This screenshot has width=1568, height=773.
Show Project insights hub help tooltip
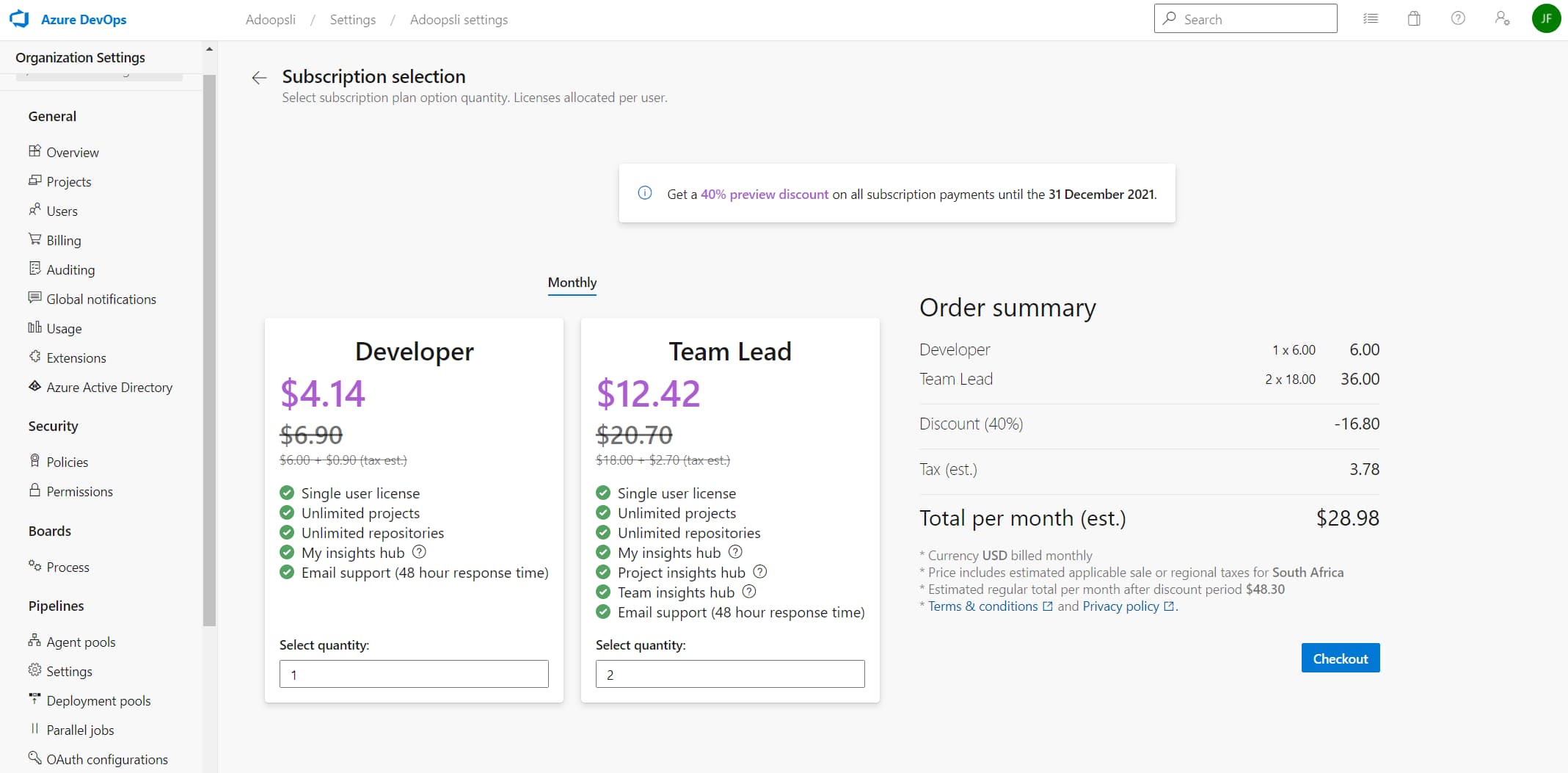point(760,572)
